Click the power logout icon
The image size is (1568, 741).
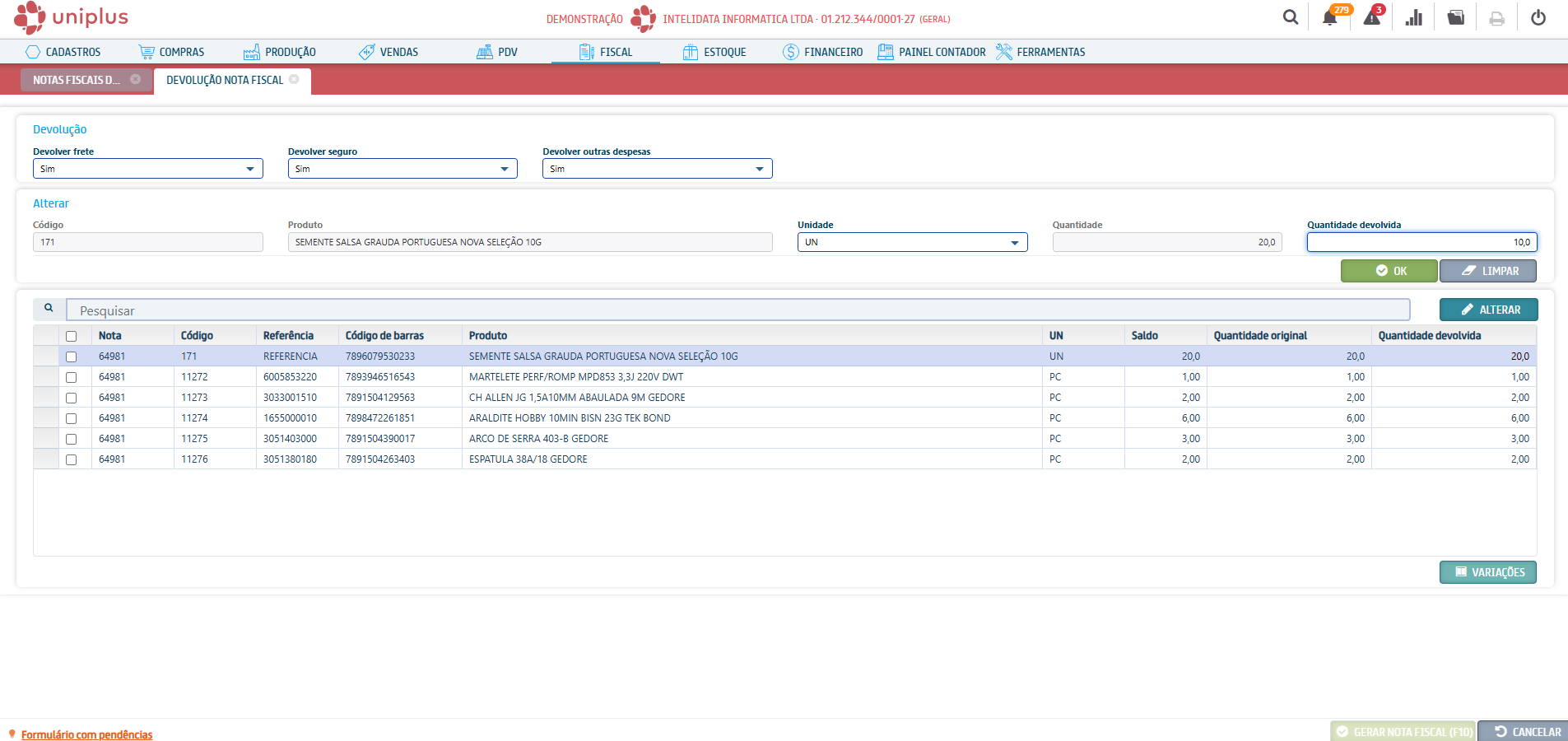tap(1538, 17)
